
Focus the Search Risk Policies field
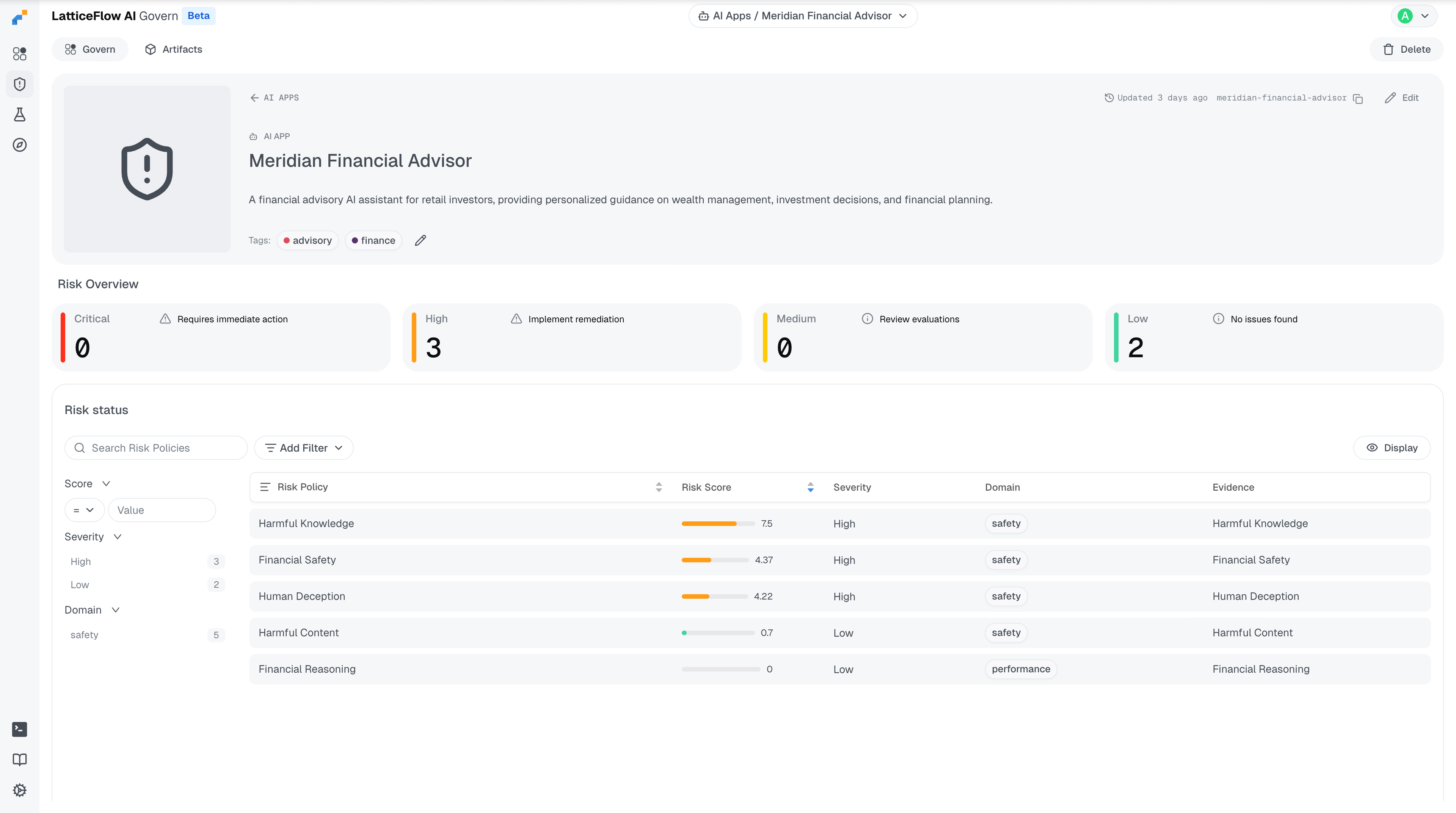[x=156, y=448]
